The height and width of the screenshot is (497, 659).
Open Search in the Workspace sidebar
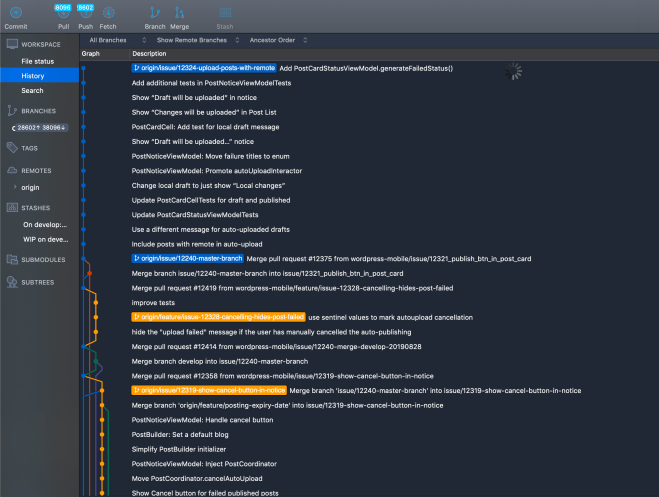pyautogui.click(x=33, y=90)
